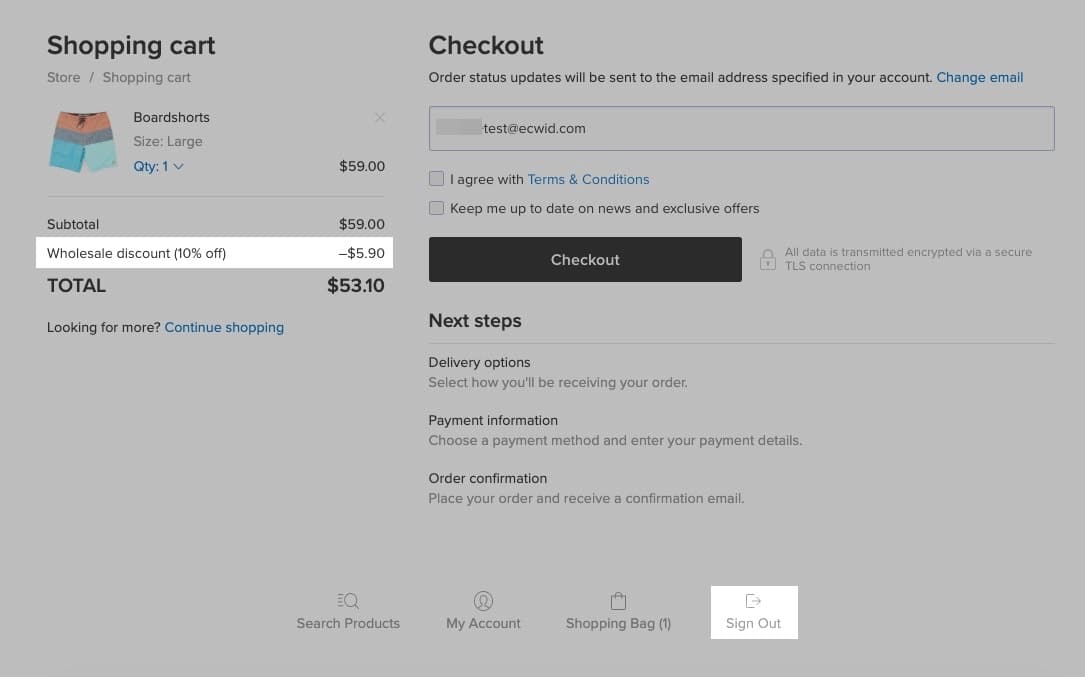Image resolution: width=1085 pixels, height=677 pixels.
Task: Click the Search Products magnifier icon
Action: point(348,601)
